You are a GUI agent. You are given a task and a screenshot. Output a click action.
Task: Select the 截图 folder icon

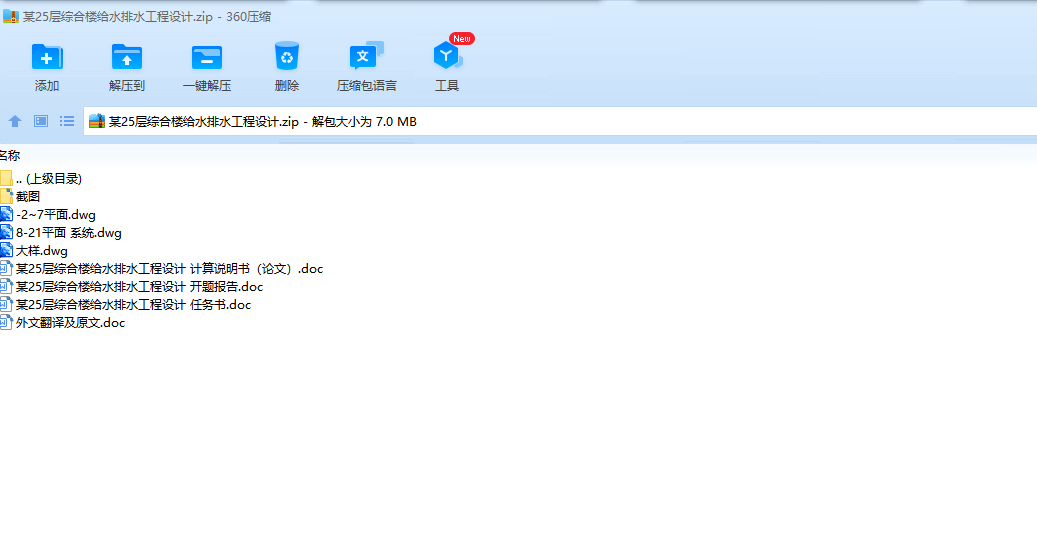pos(7,196)
